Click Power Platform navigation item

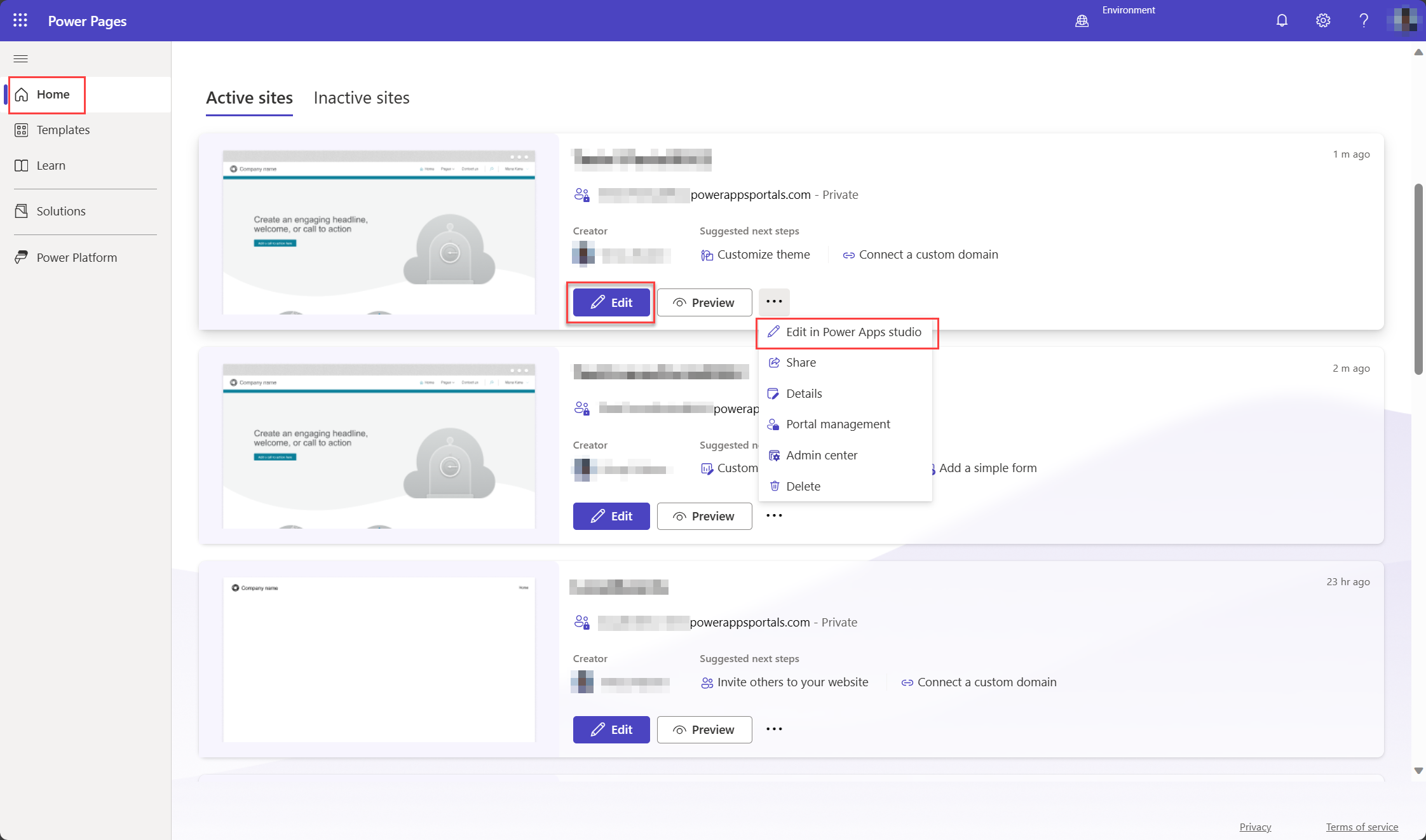77,257
